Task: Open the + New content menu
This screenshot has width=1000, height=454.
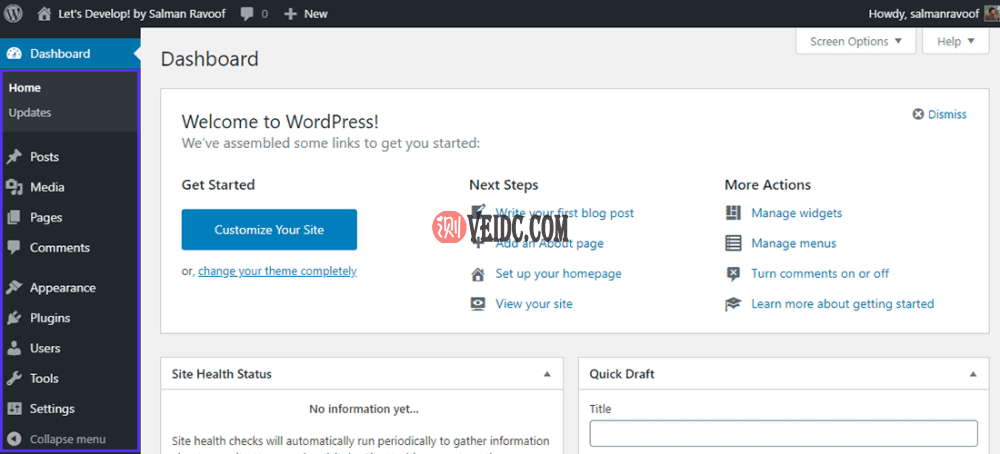Action: [306, 14]
